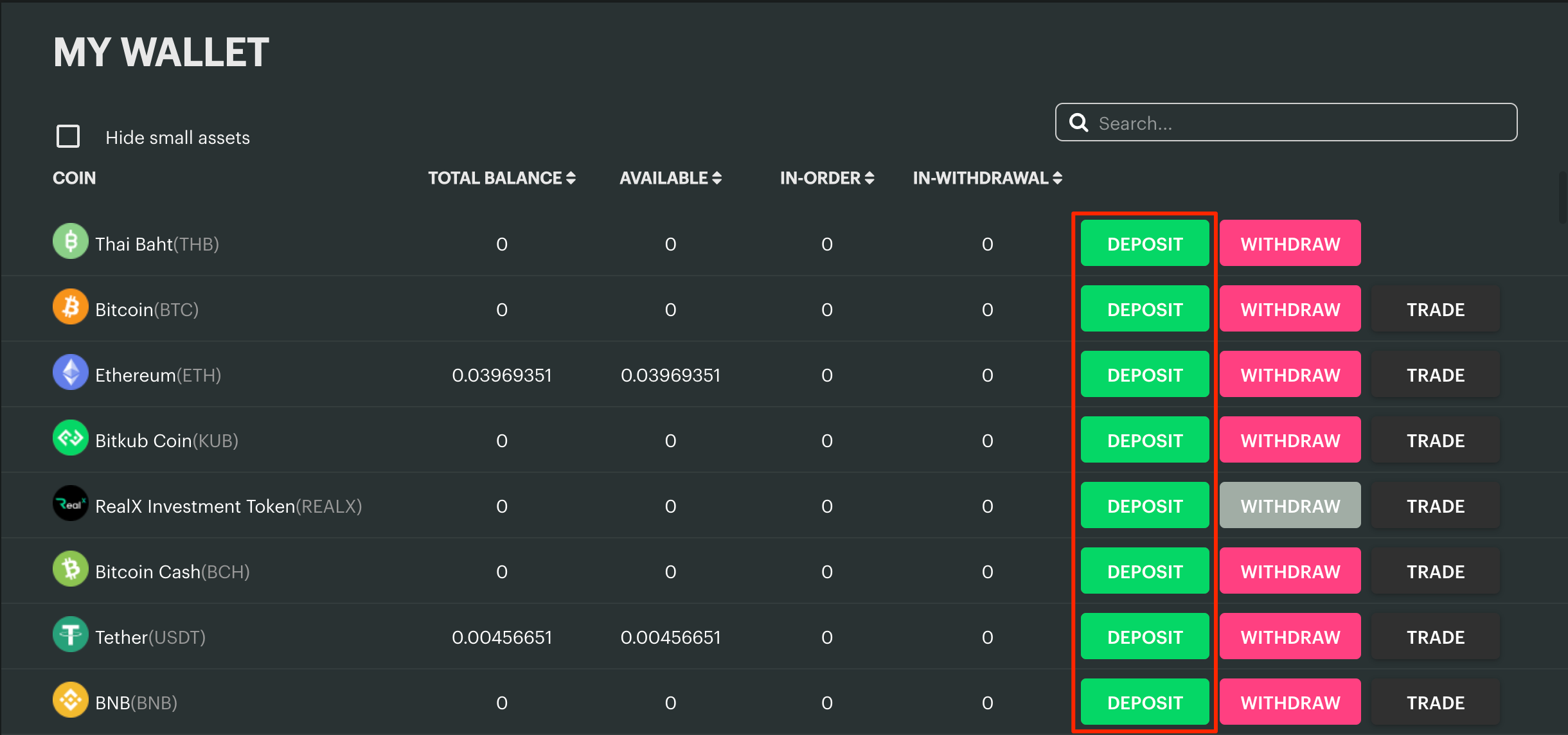Sort by In-Withdrawal column
The image size is (1568, 735).
987,178
